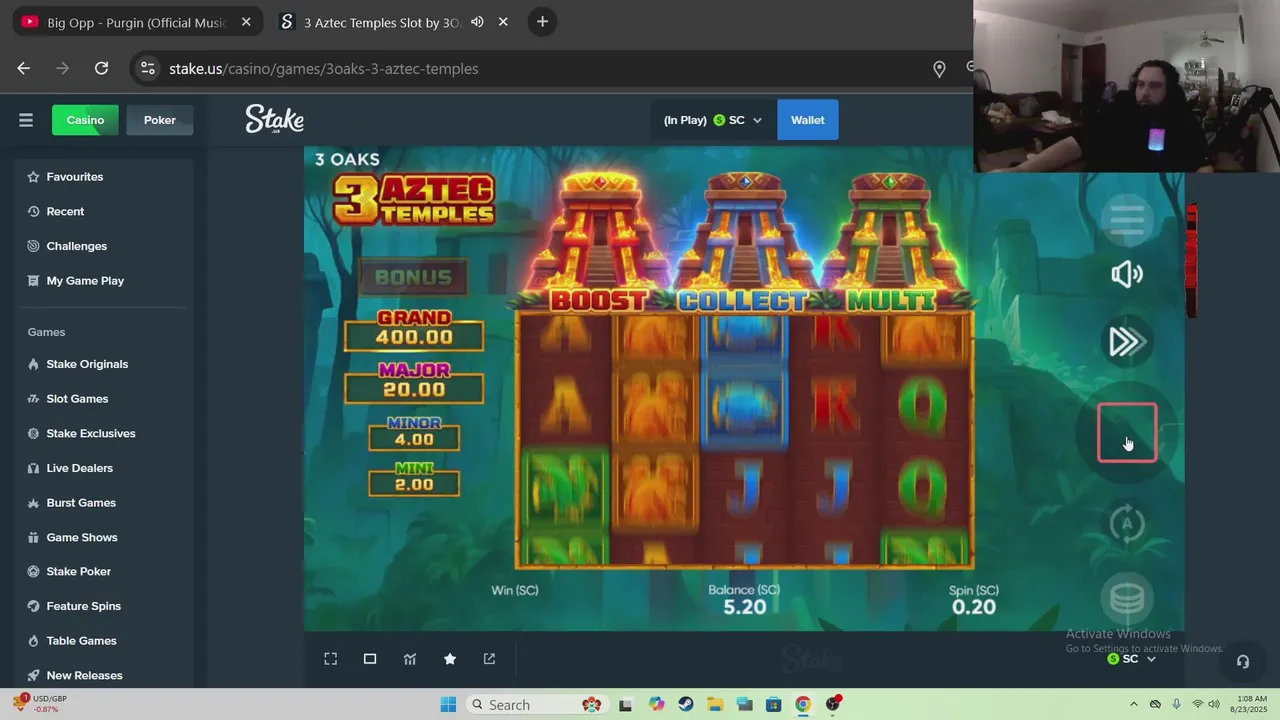Go back in browser
The image size is (1280, 720).
click(24, 68)
